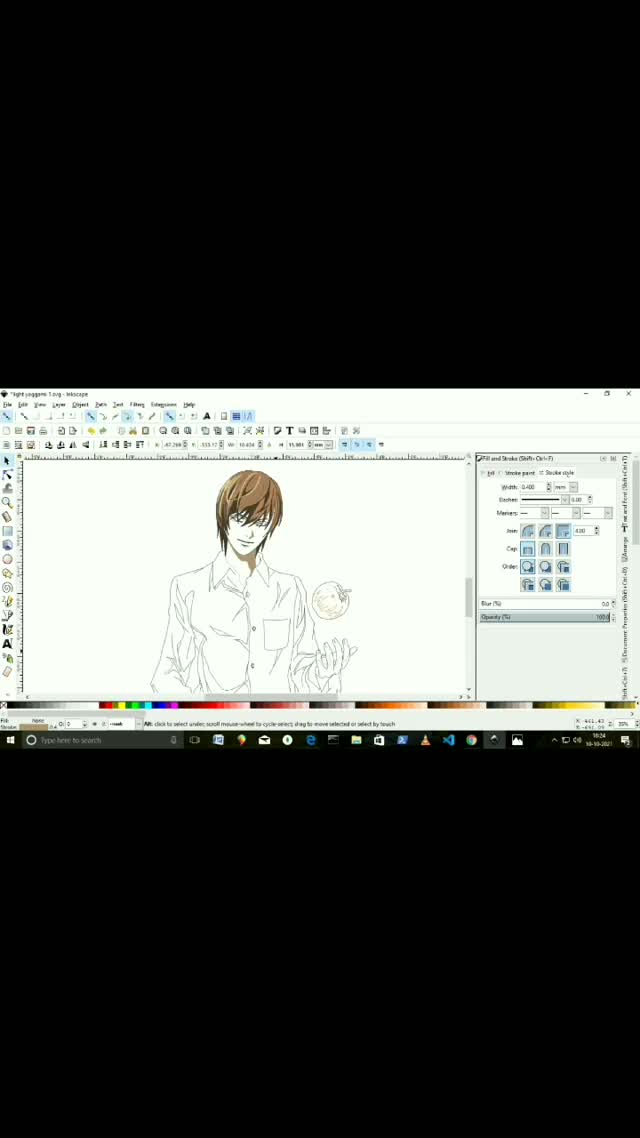Image resolution: width=640 pixels, height=1138 pixels.
Task: Select the Star and polygon tool
Action: click(x=7, y=573)
